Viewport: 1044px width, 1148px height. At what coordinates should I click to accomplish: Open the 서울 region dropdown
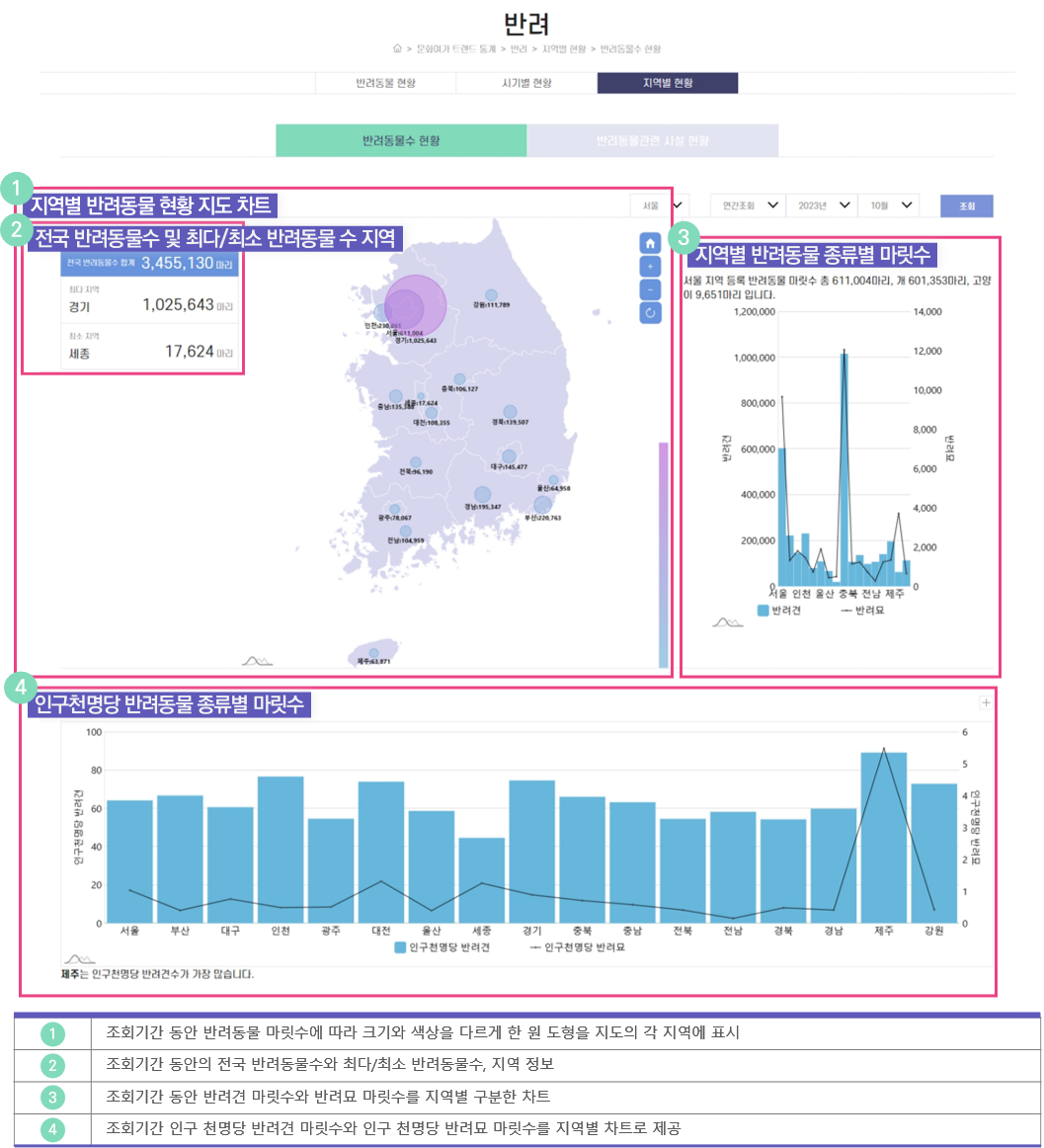pyautogui.click(x=660, y=205)
